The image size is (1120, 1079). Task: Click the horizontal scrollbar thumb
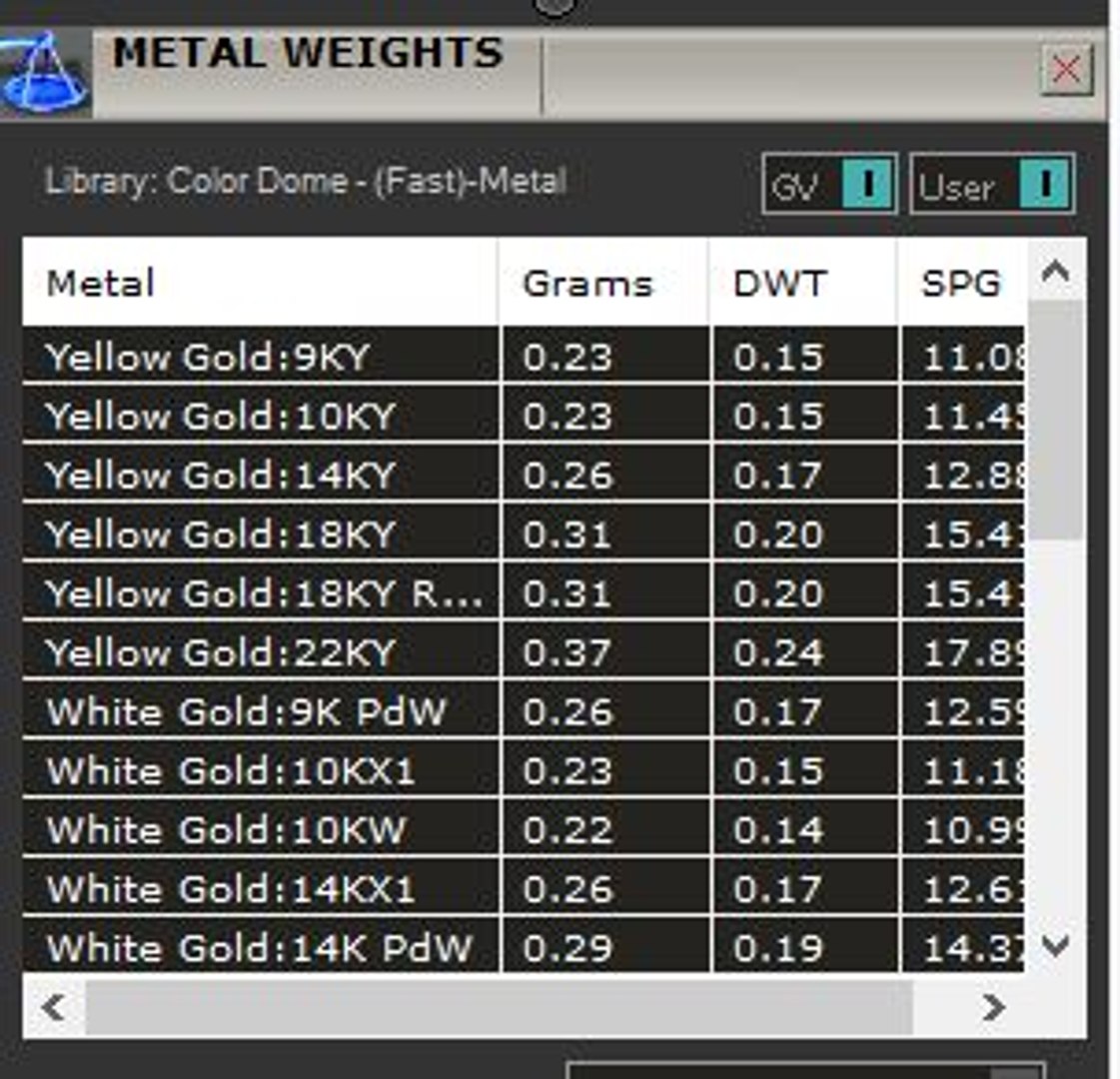(499, 1008)
